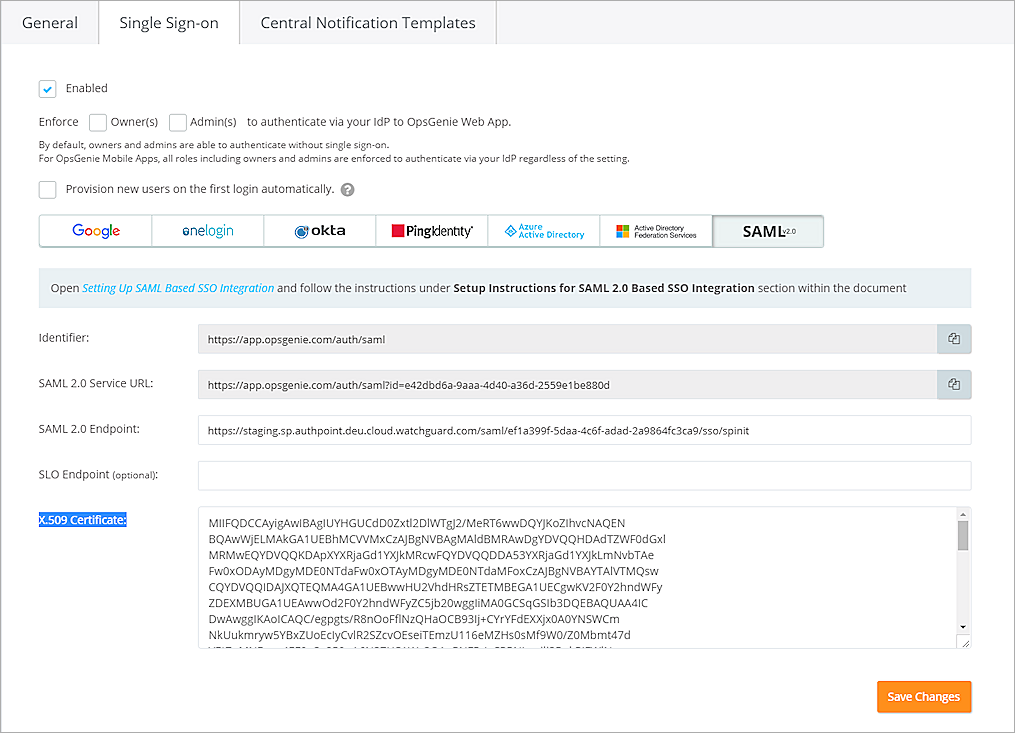This screenshot has width=1015, height=733.
Task: Enable the Owner(s) enforcement checkbox
Action: [97, 122]
